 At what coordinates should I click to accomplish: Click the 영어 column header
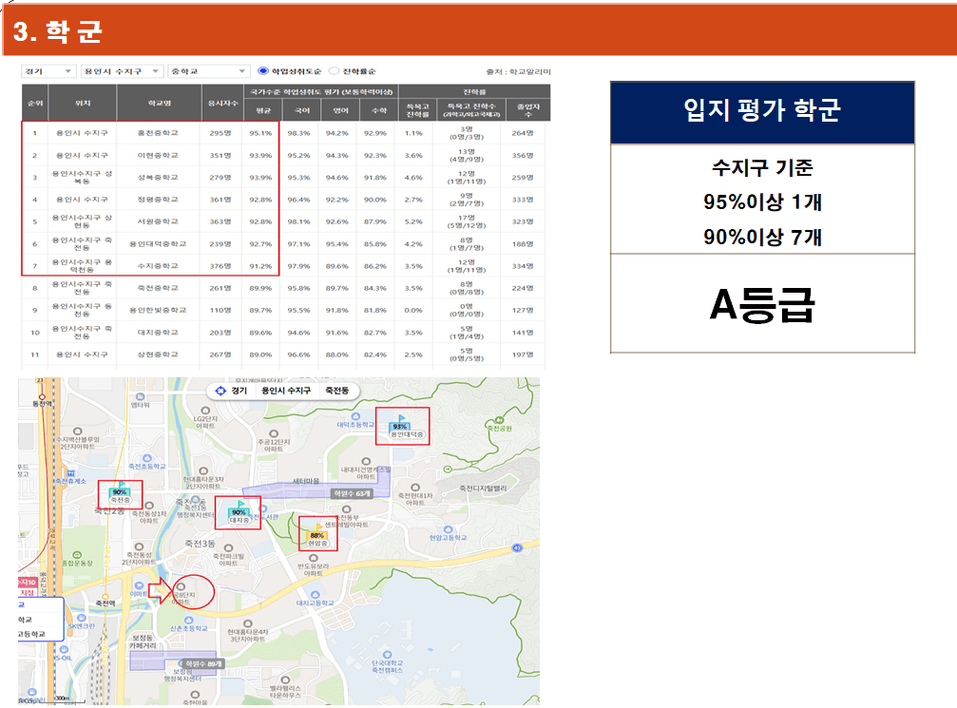click(341, 110)
